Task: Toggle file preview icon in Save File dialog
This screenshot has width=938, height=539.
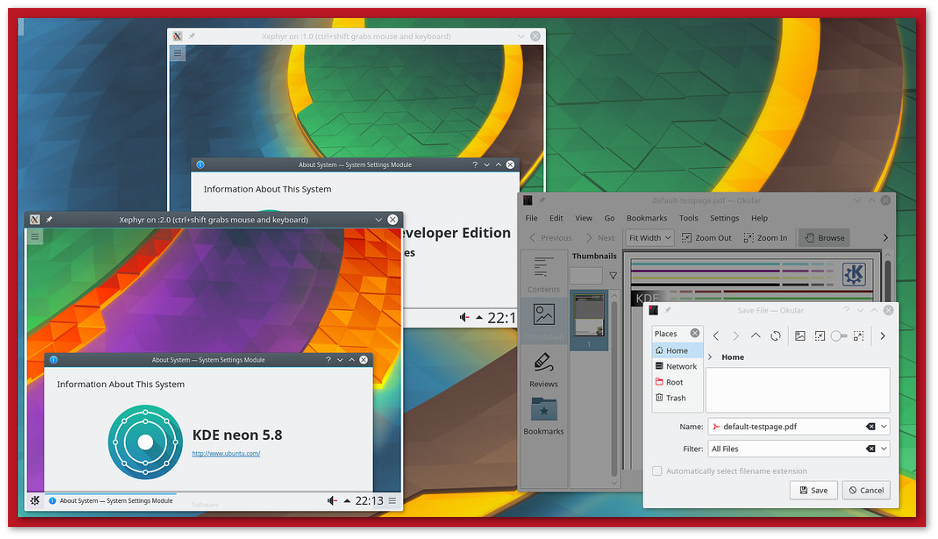Action: [x=800, y=336]
